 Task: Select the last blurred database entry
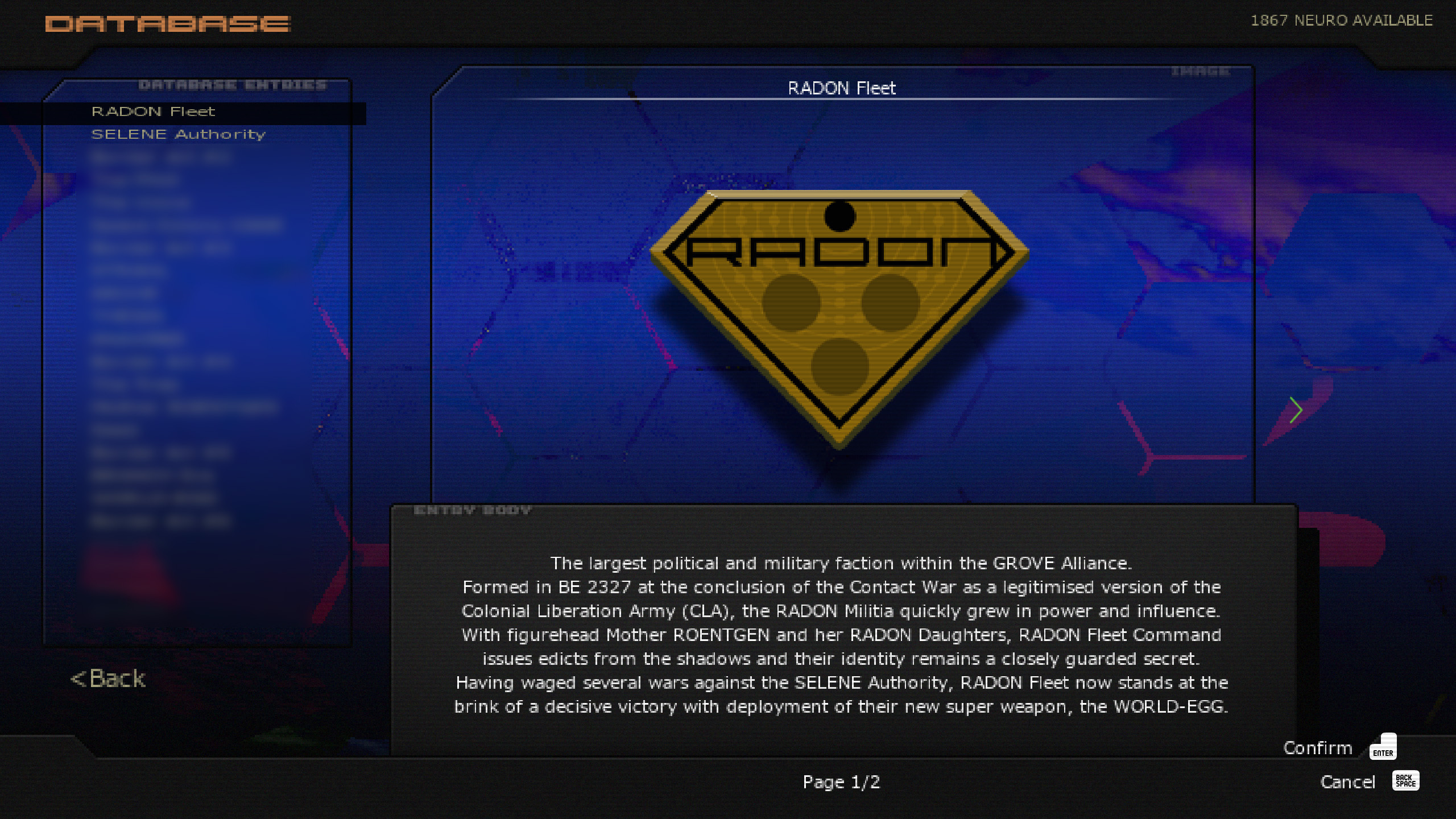[x=161, y=521]
